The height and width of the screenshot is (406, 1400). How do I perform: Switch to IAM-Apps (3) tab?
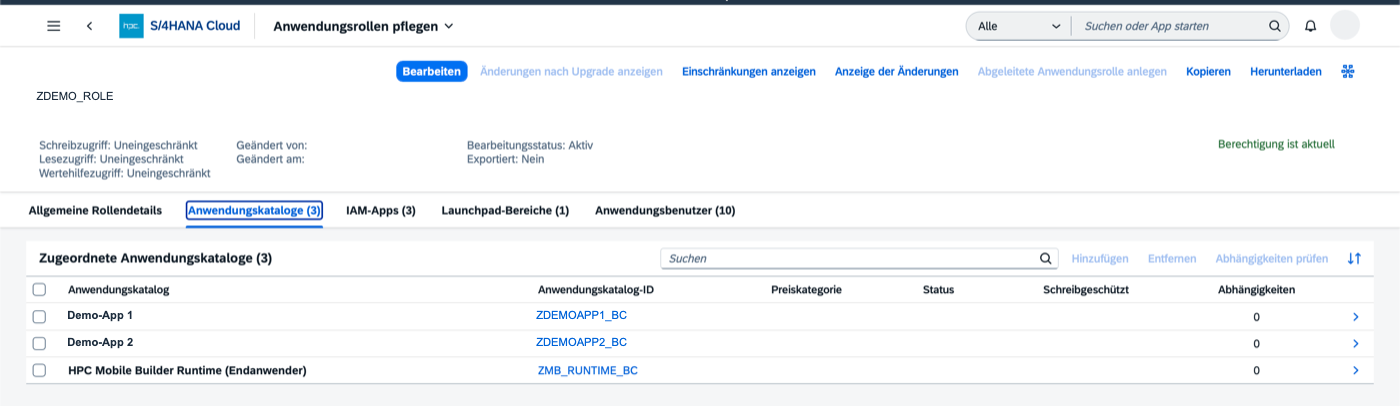coord(380,210)
